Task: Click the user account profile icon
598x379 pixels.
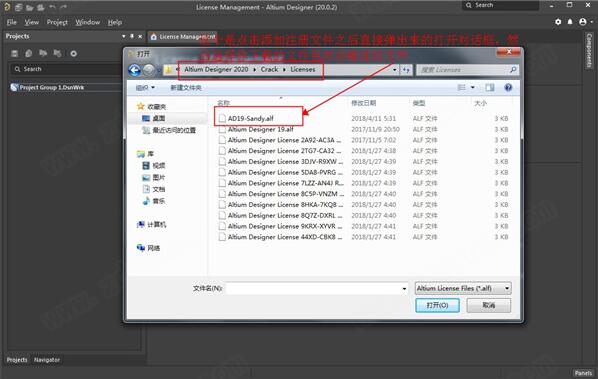Action: [582, 22]
